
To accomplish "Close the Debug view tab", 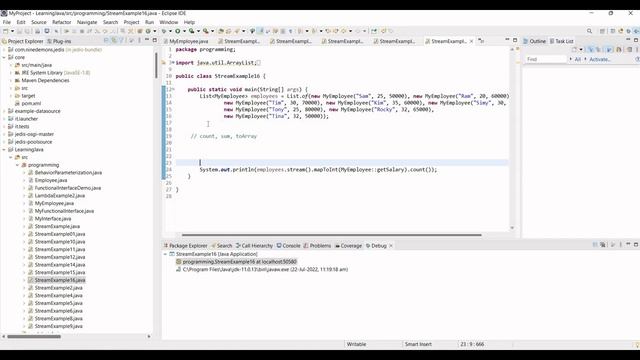I will (x=391, y=246).
